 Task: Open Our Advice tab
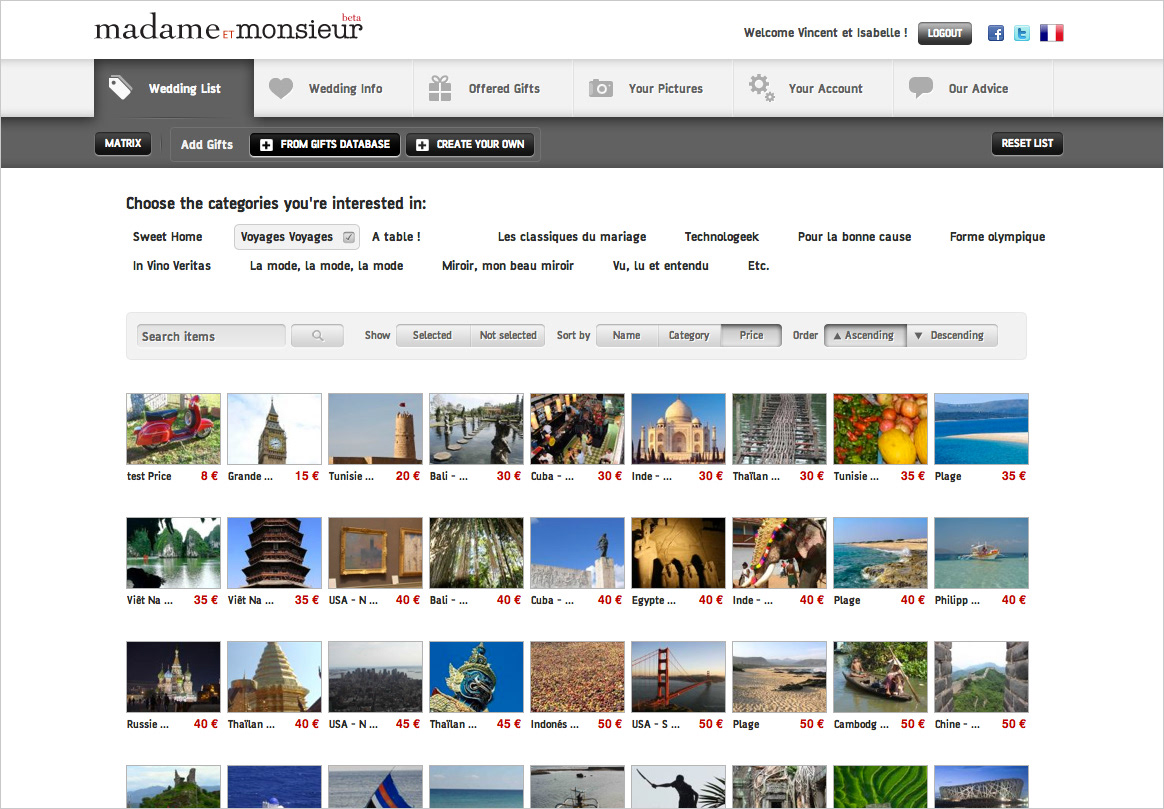click(973, 88)
